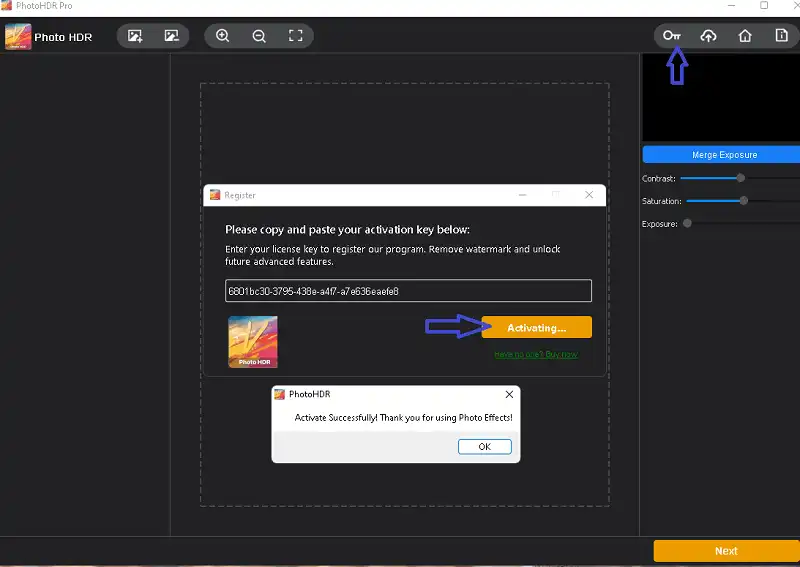The width and height of the screenshot is (800, 567).
Task: Click the Exposure slider handle
Action: [x=687, y=224]
